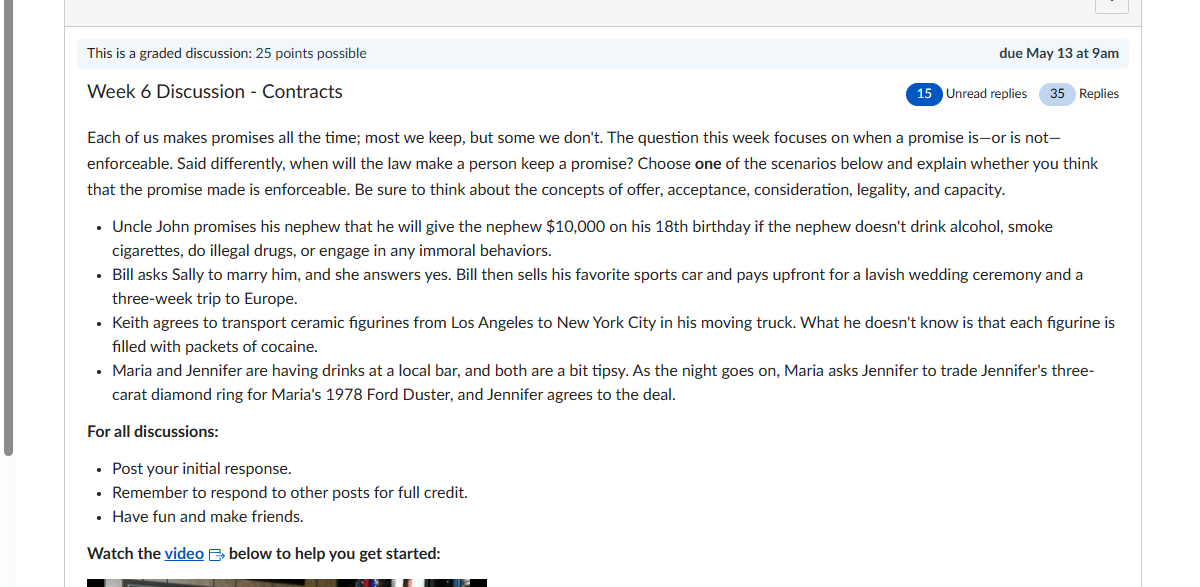This screenshot has width=1200, height=587.
Task: Open the video hyperlink
Action: [184, 554]
